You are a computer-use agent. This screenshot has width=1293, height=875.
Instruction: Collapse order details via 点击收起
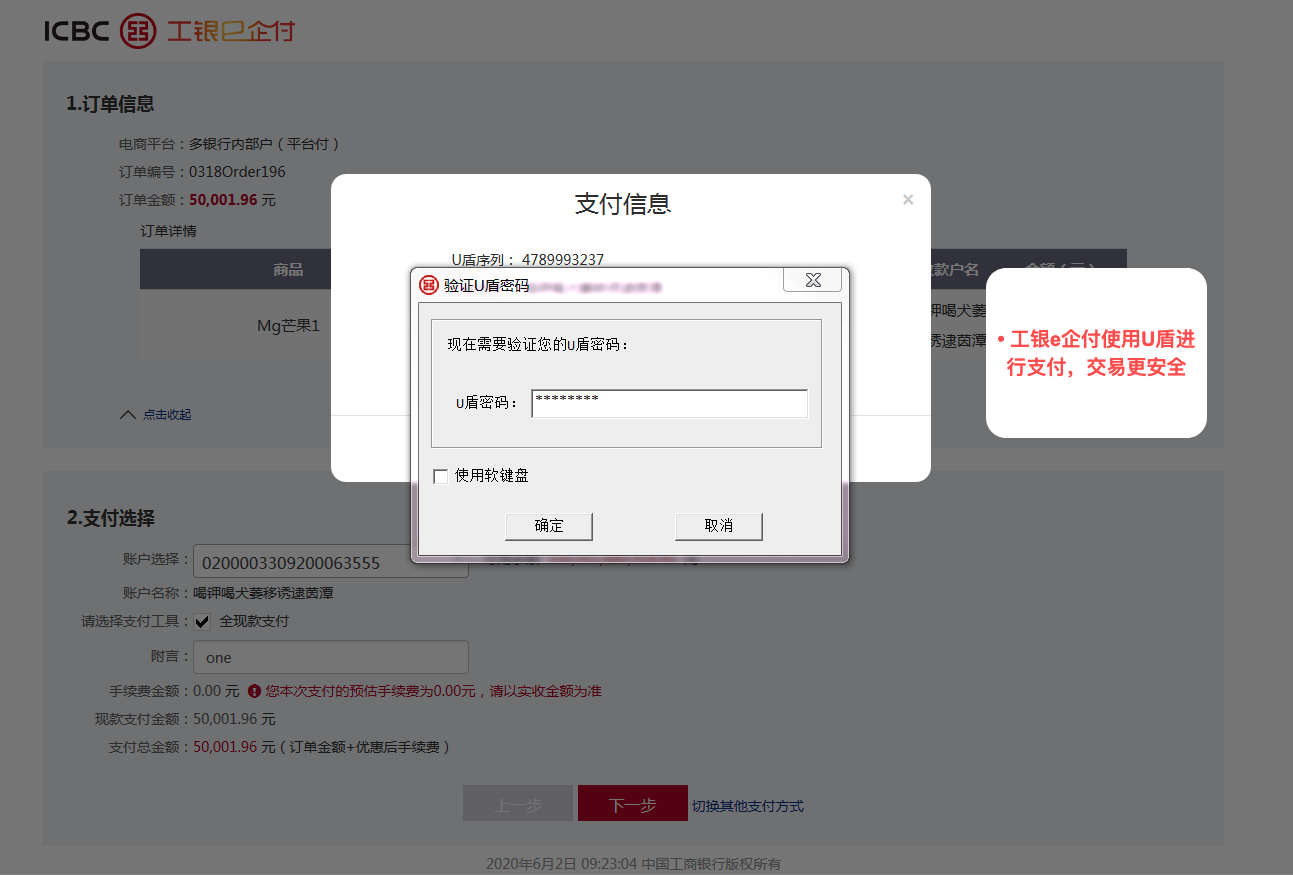pos(156,414)
